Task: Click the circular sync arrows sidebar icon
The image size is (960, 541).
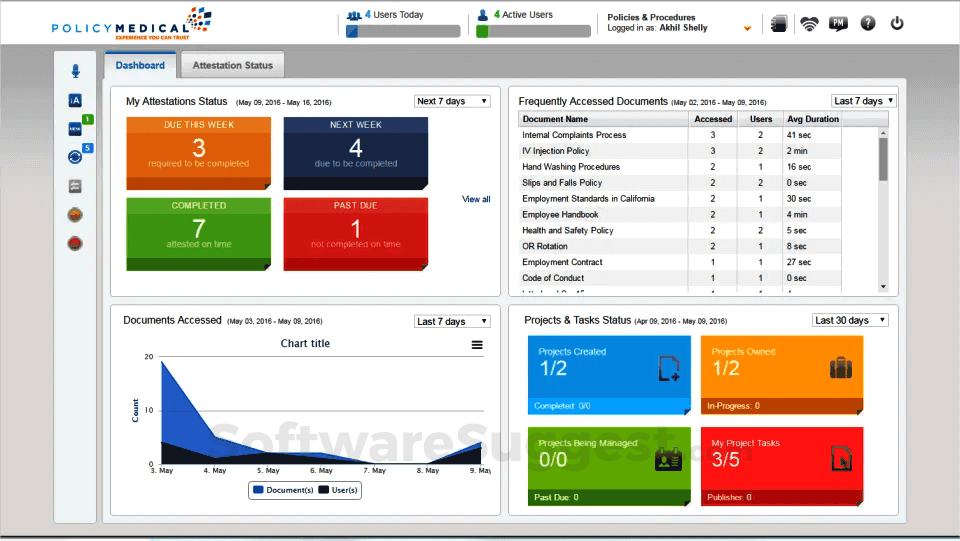Action: (75, 157)
